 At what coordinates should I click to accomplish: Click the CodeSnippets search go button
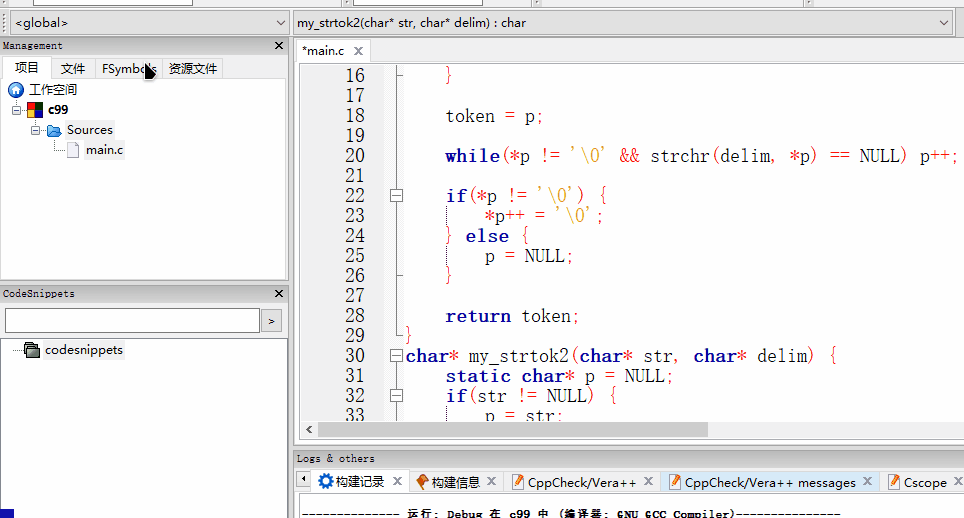tap(271, 321)
